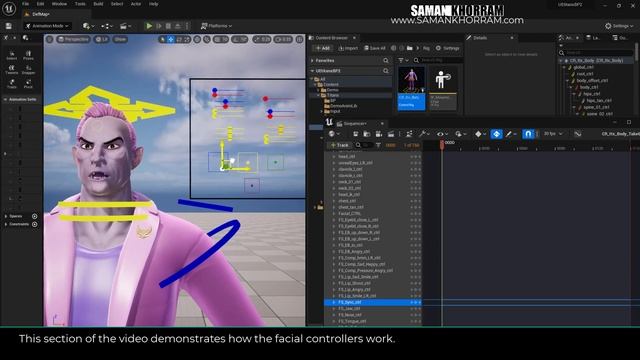Expand the Favorites section
640x360 pixels.
312,60
